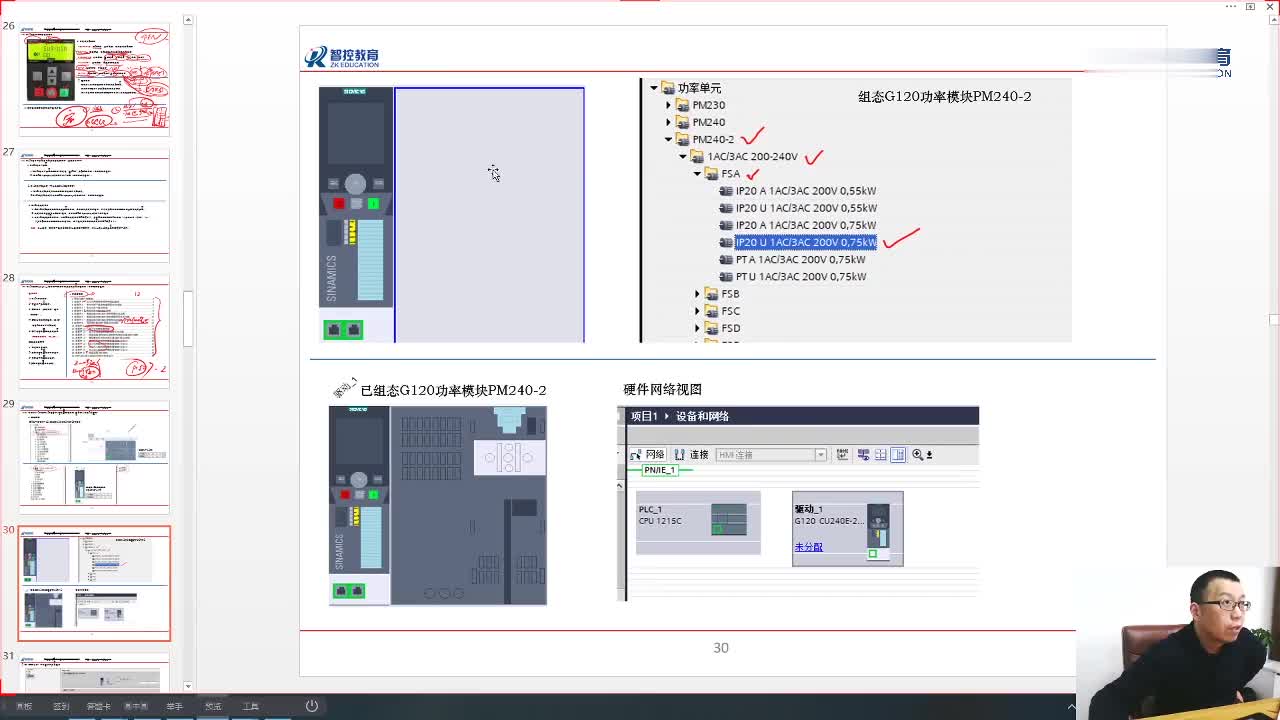
Task: Click the 网络 button in network view
Action: 647,455
